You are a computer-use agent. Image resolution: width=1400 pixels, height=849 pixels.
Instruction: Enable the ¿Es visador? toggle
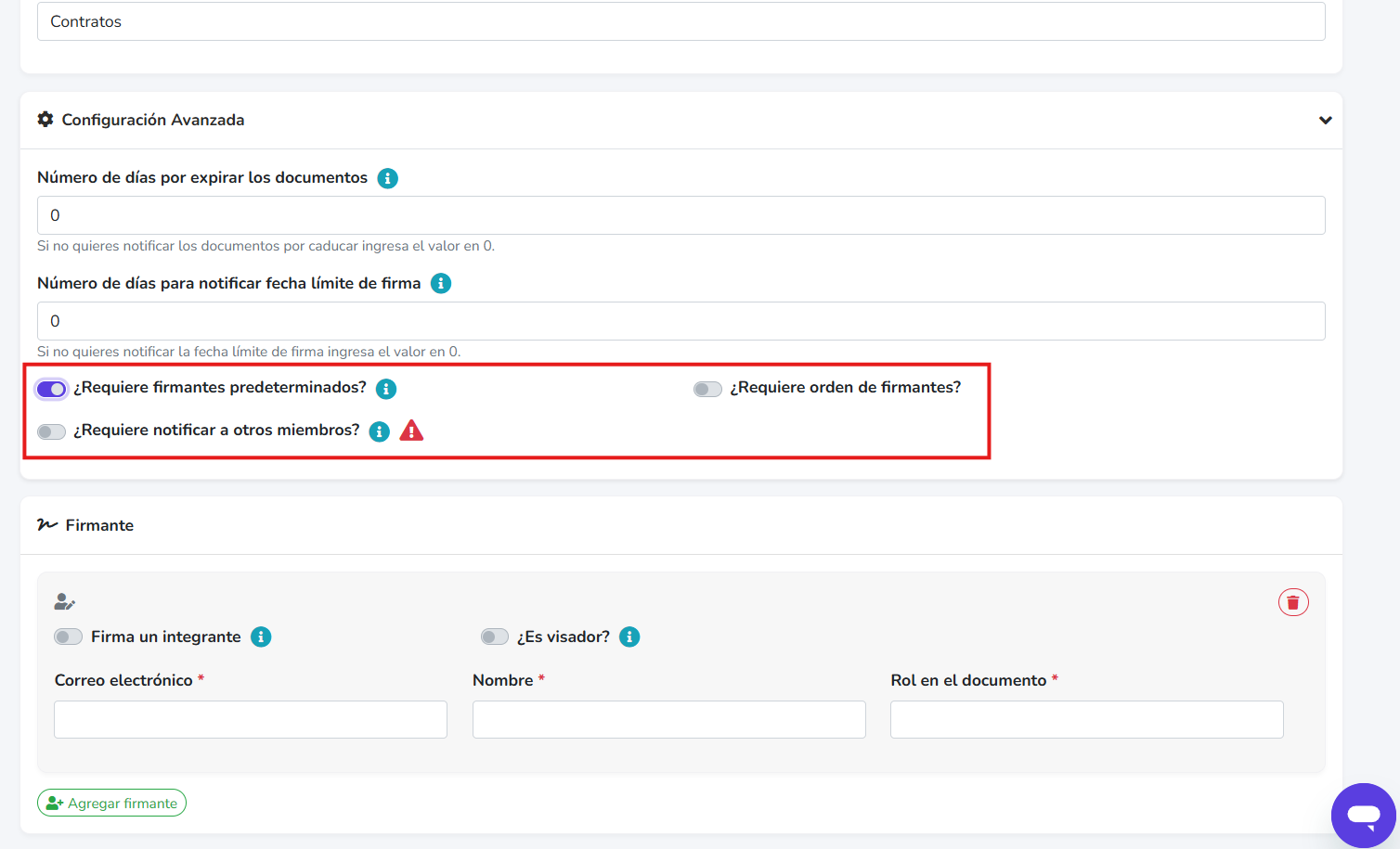[495, 637]
